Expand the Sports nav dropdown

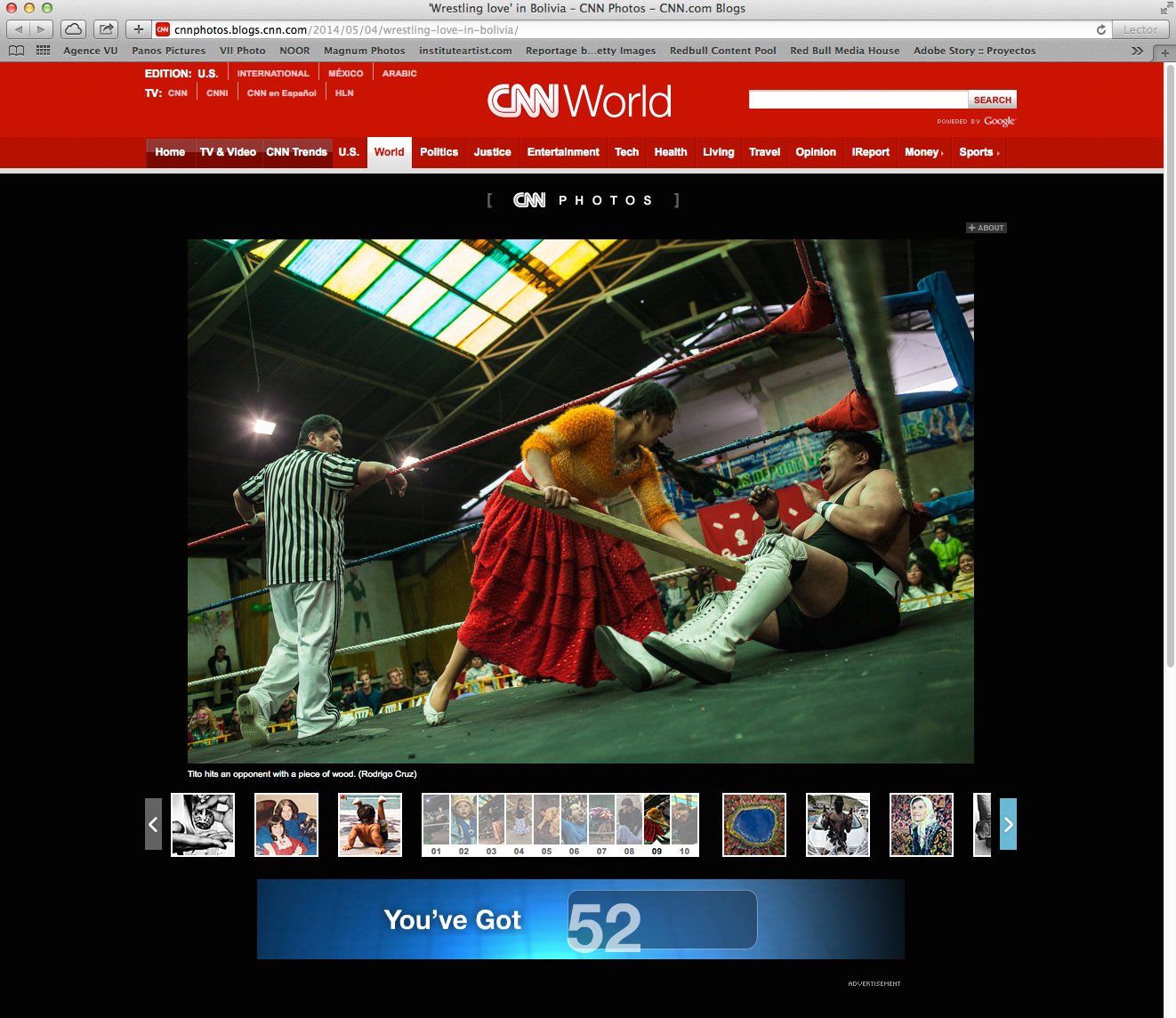pos(979,152)
